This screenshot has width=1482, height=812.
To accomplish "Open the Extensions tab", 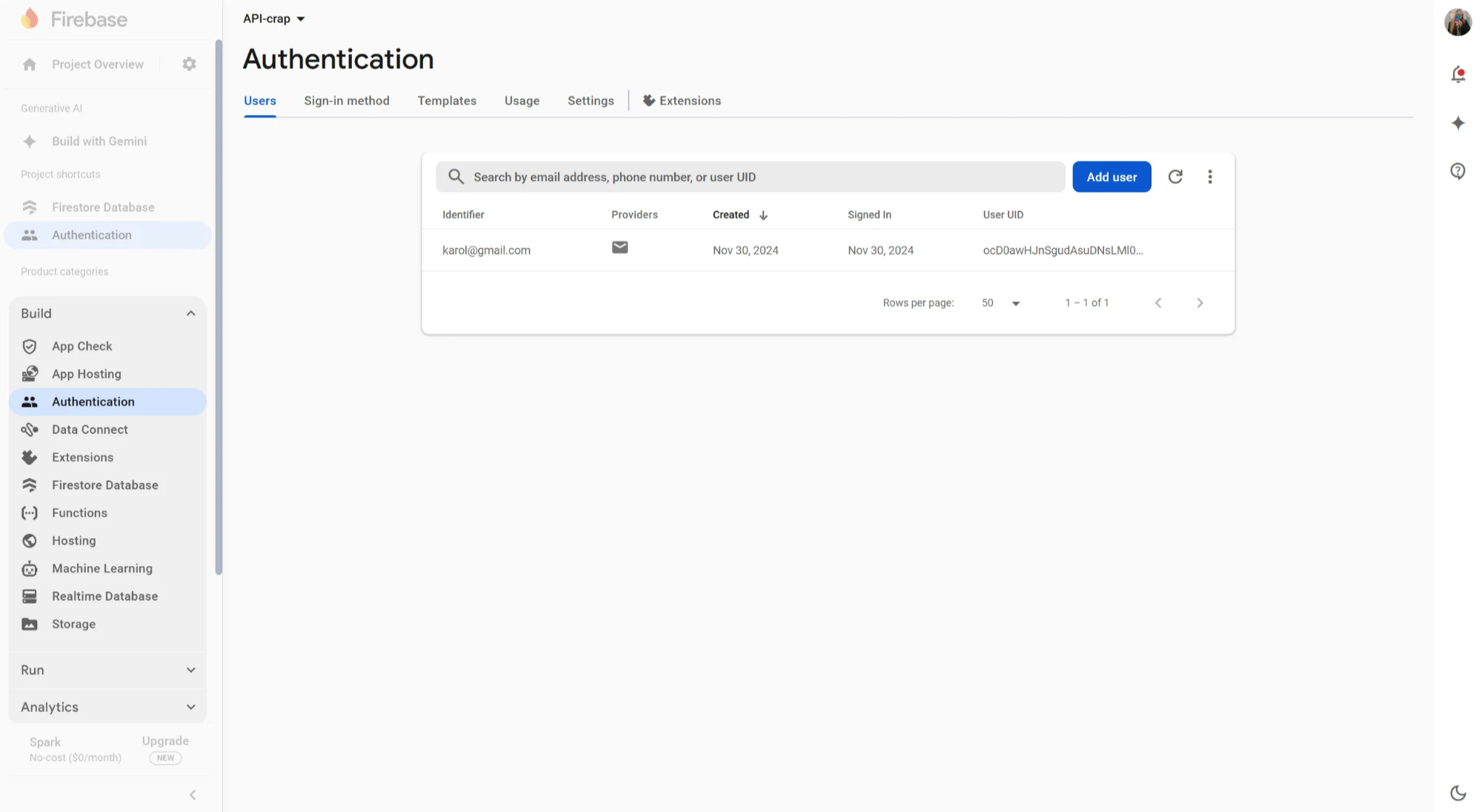I will (x=682, y=101).
